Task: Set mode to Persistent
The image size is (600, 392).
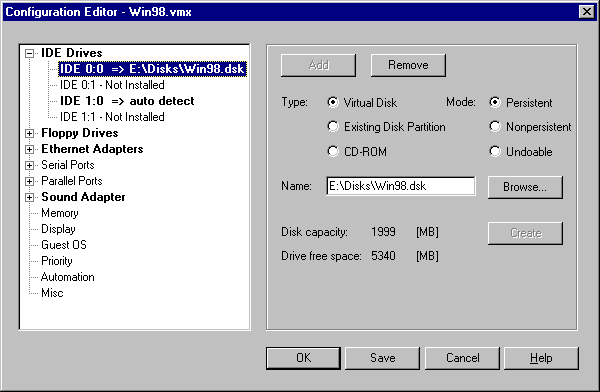Action: point(495,103)
